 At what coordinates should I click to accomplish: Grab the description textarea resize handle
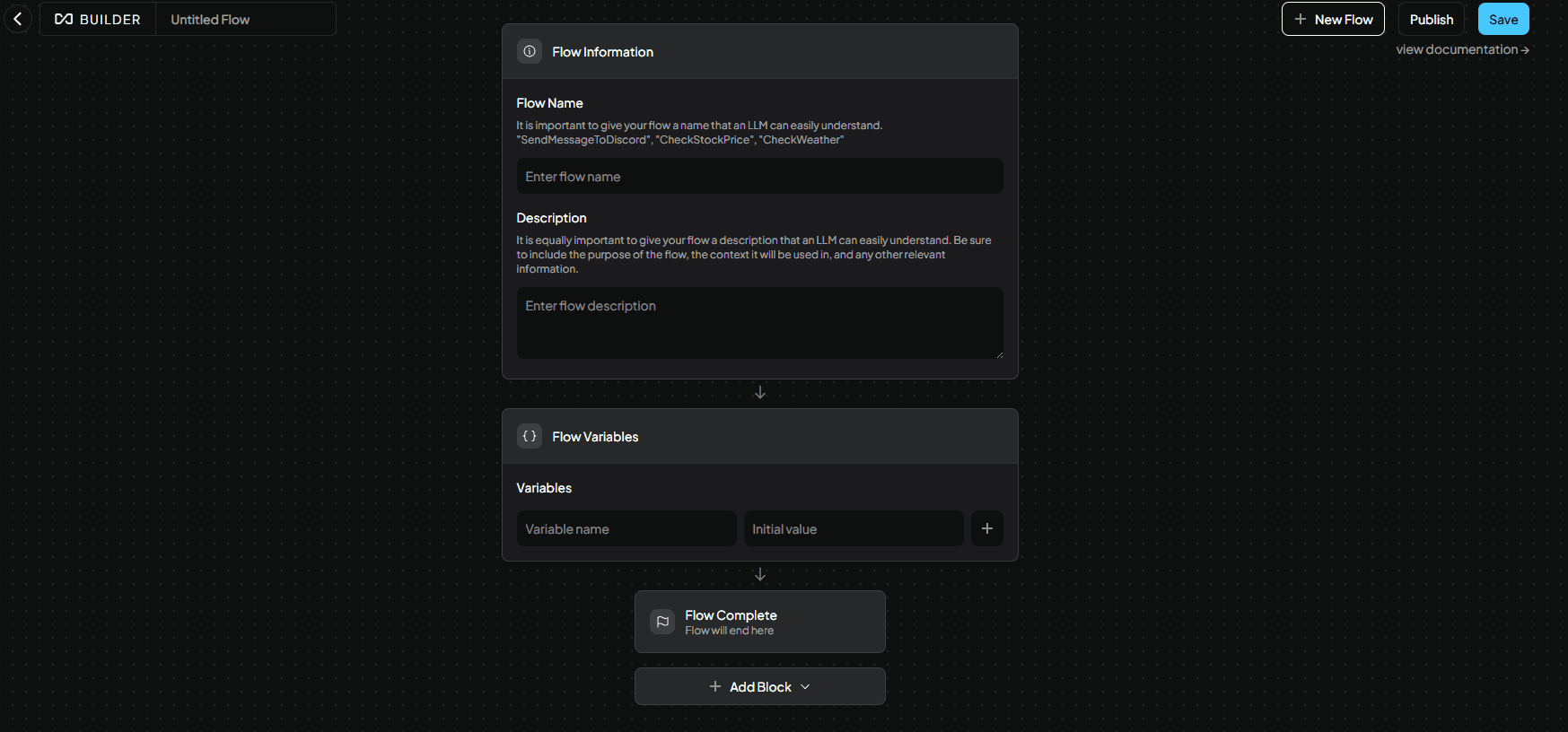pos(999,354)
